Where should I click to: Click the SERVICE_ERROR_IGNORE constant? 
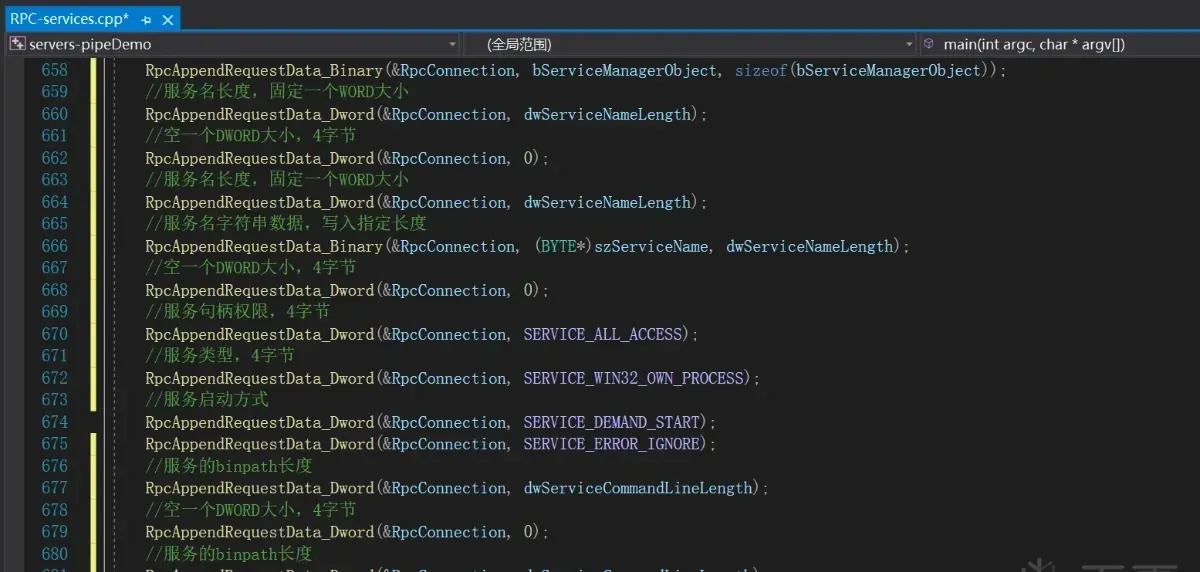(x=612, y=444)
